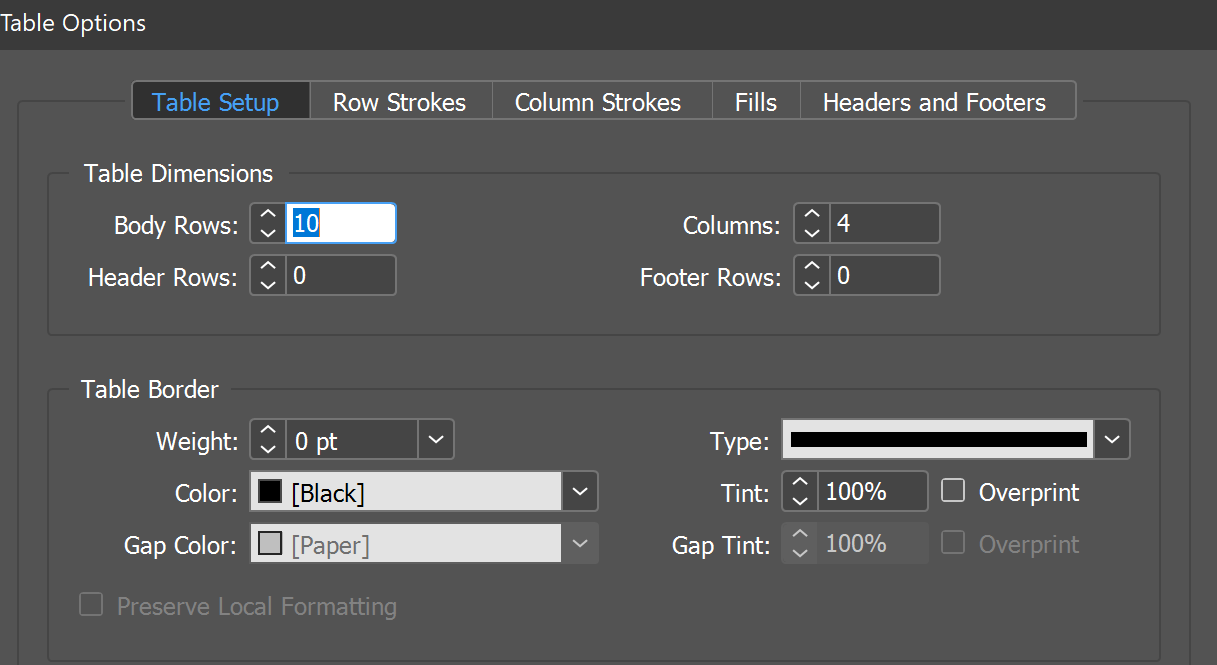Select the Headers and Footers tab
Screen dimensions: 1217x665
click(934, 102)
